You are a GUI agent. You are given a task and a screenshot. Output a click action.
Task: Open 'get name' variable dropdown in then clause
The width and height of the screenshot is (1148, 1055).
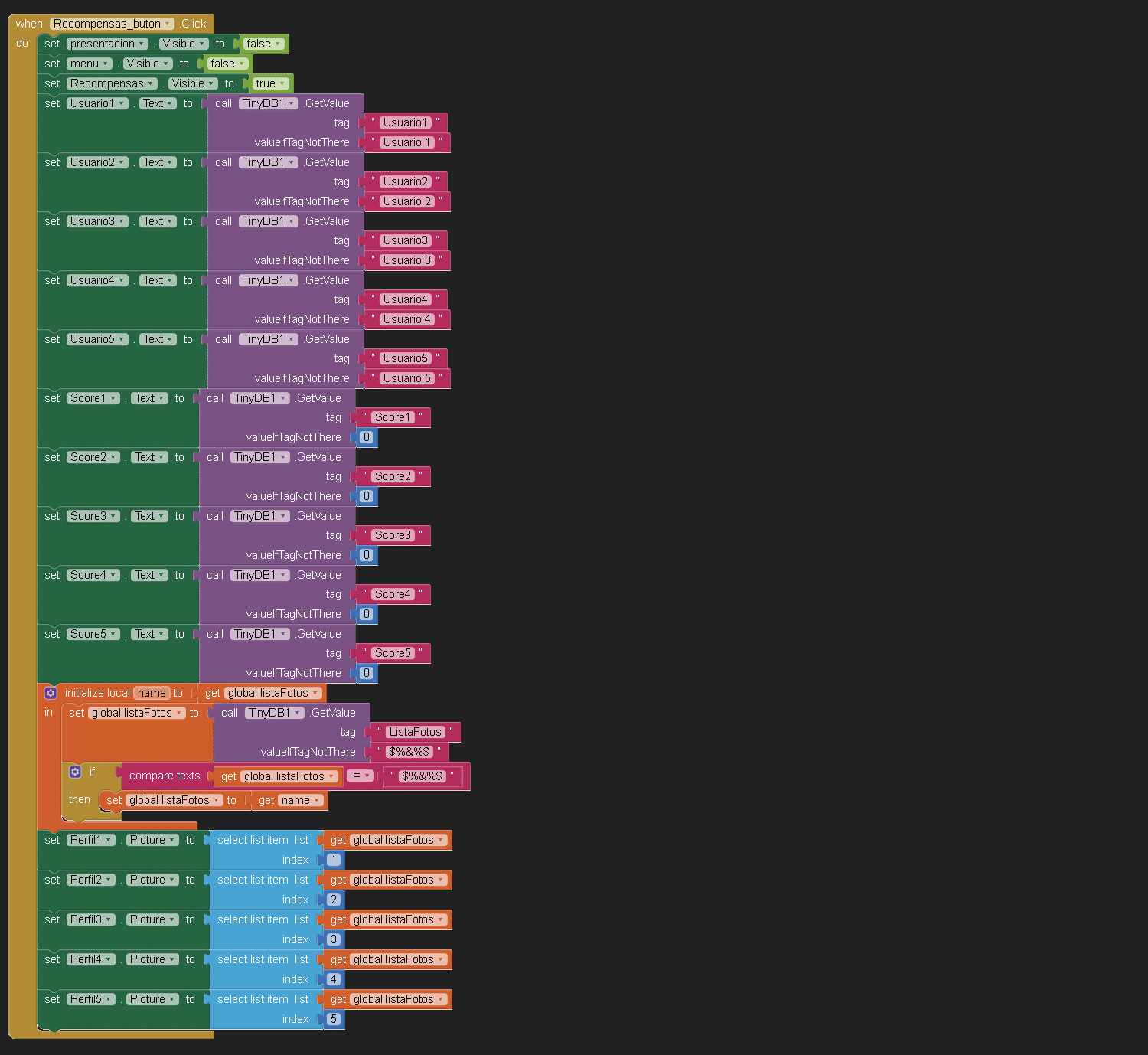(x=316, y=800)
